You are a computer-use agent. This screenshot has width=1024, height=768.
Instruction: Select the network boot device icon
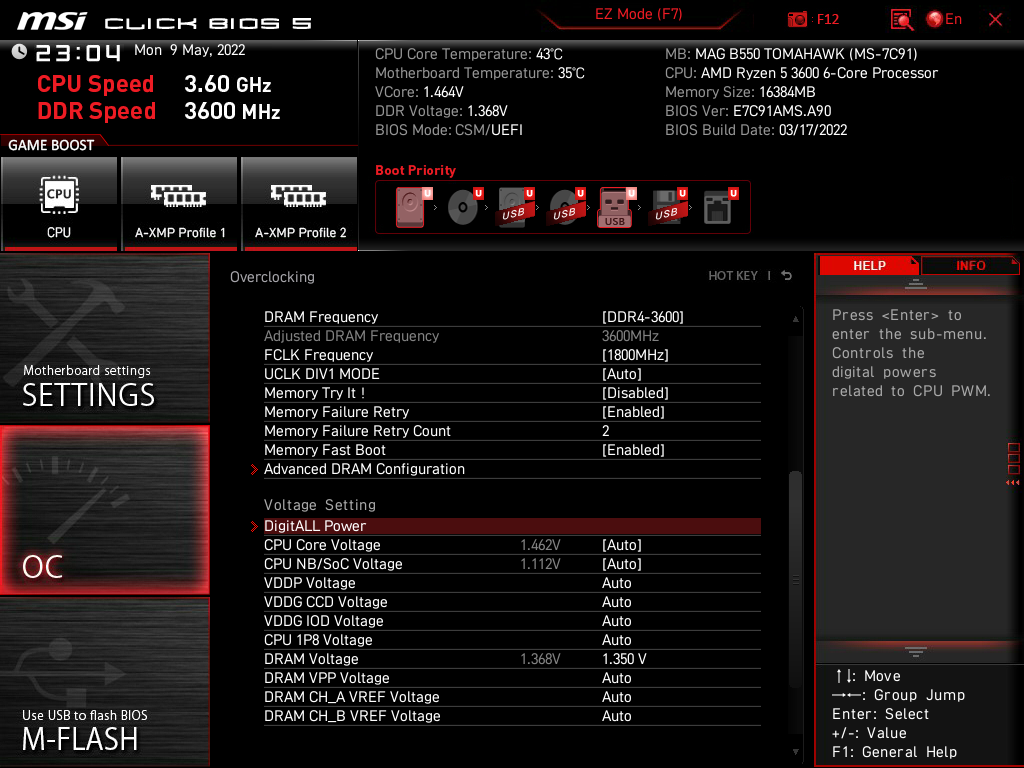(x=720, y=207)
